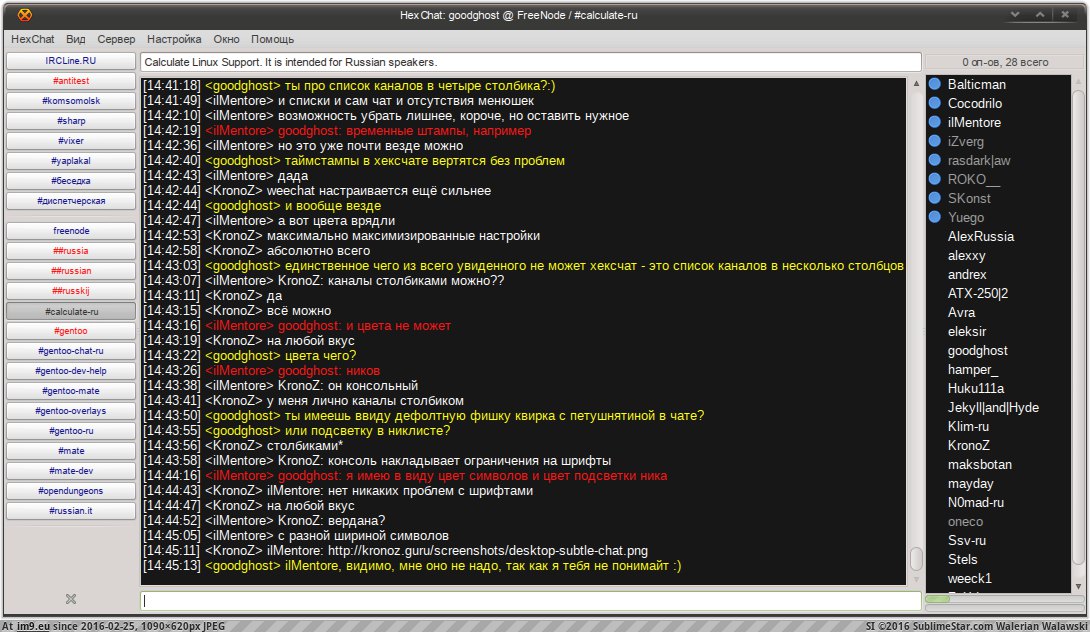1090x632 pixels.
Task: Click the im9.eu link in footer
Action: click(x=33, y=626)
